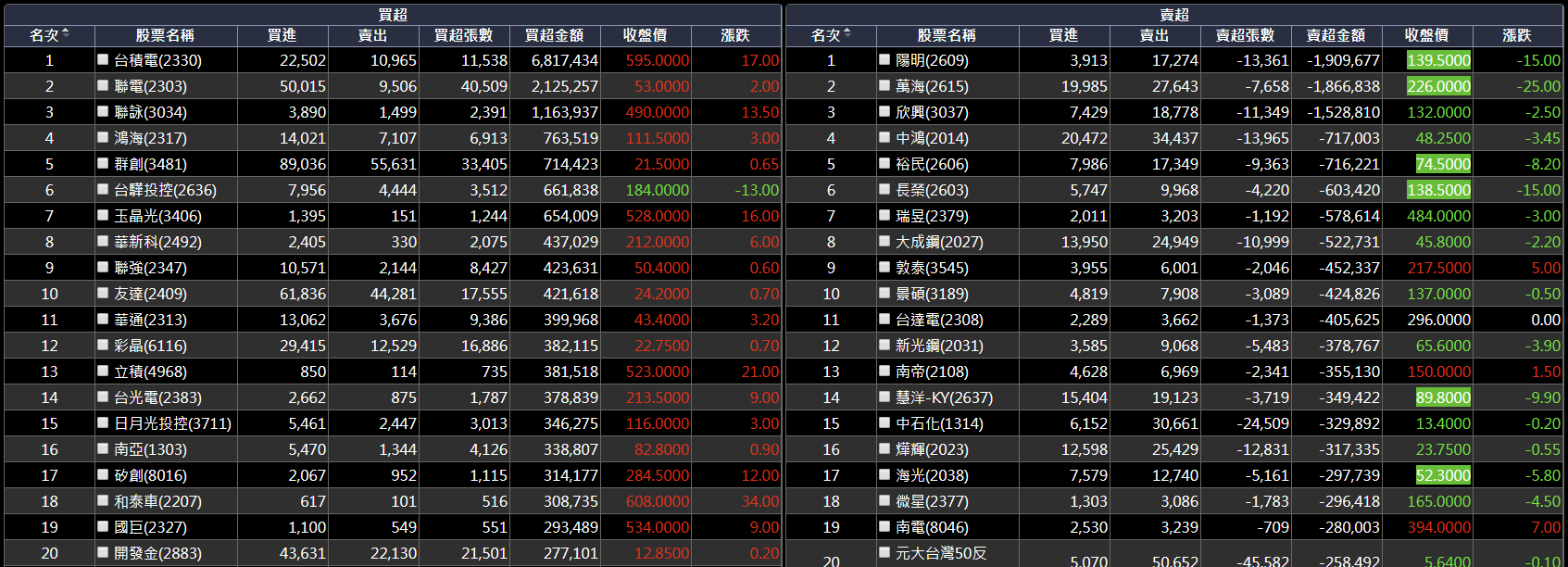This screenshot has height=567, width=1568.
Task: Check the box beside 國巨(2327)
Action: click(x=103, y=526)
